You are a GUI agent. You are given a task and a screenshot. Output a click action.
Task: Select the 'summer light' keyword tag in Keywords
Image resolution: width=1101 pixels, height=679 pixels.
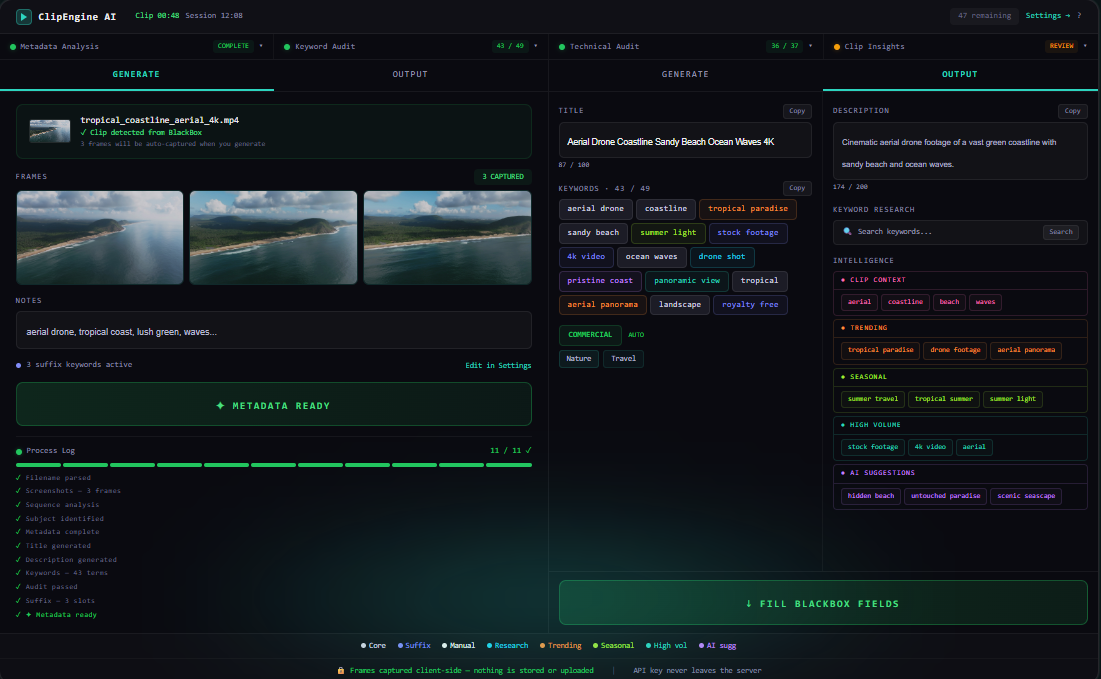coord(668,233)
